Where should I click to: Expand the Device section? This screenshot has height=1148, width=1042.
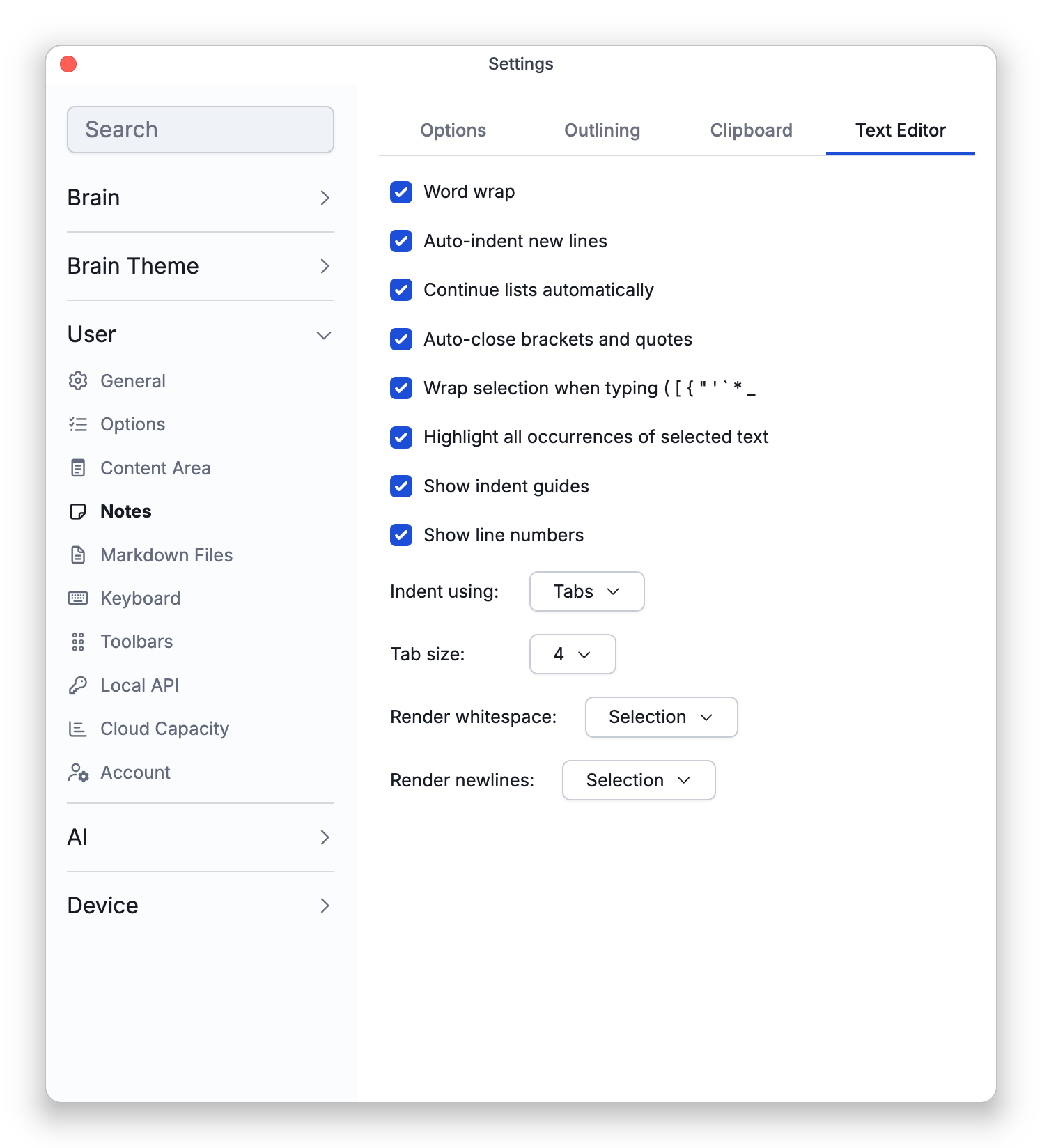[x=201, y=906]
